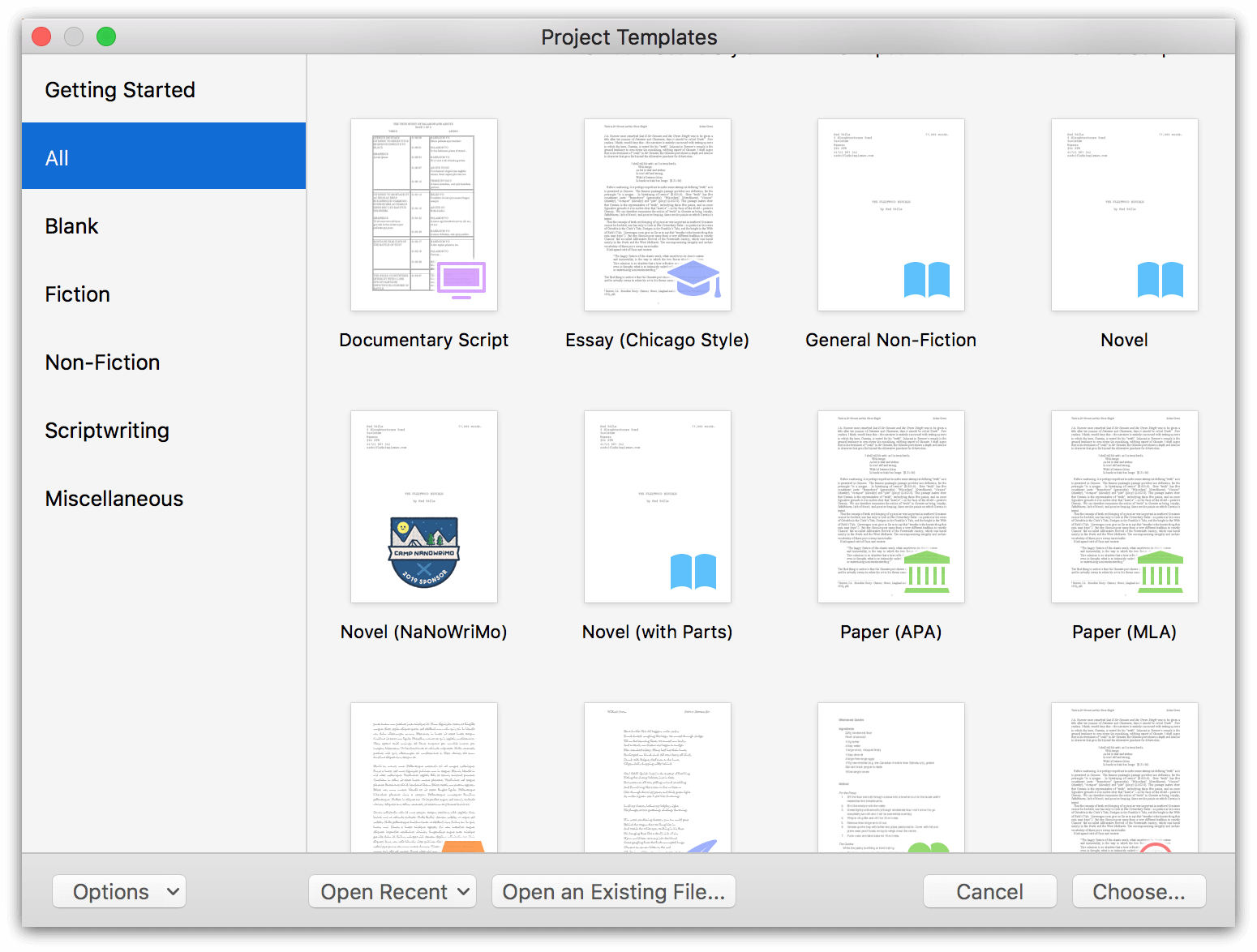The width and height of the screenshot is (1257, 952).
Task: Open the Open Recent dropdown
Action: tap(392, 891)
